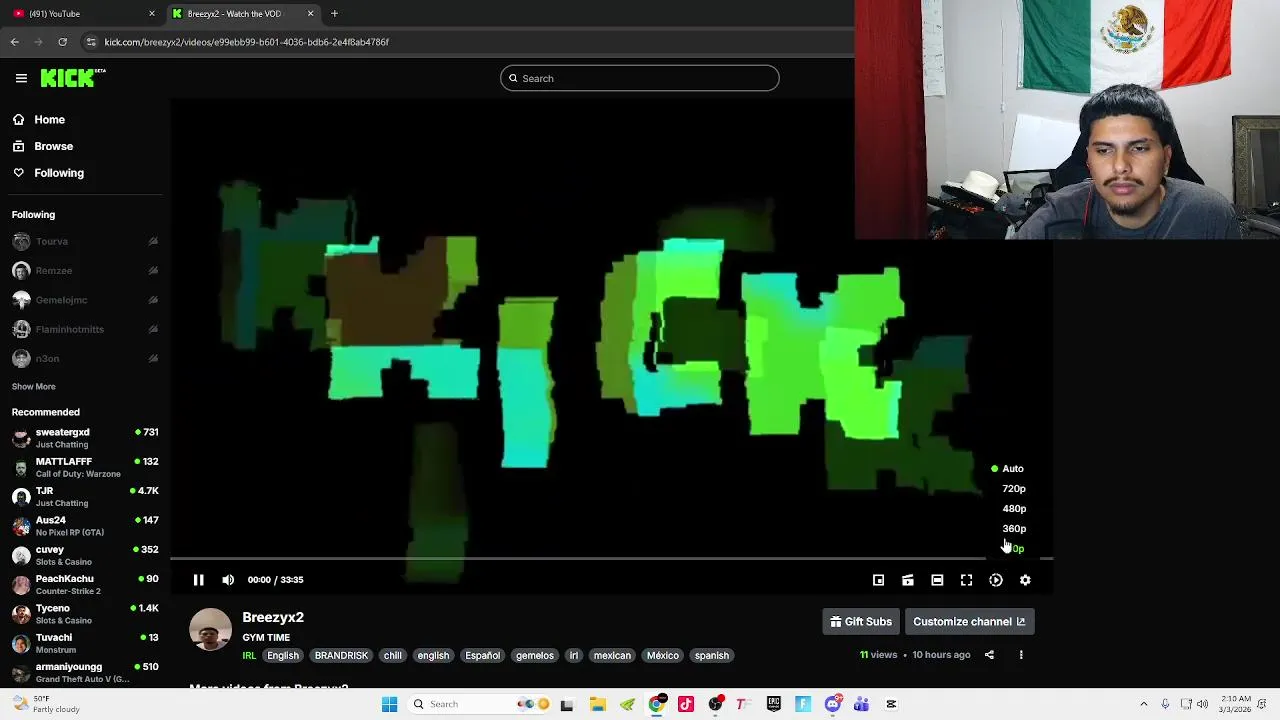
Task: Pause the VOD playback
Action: pos(198,580)
